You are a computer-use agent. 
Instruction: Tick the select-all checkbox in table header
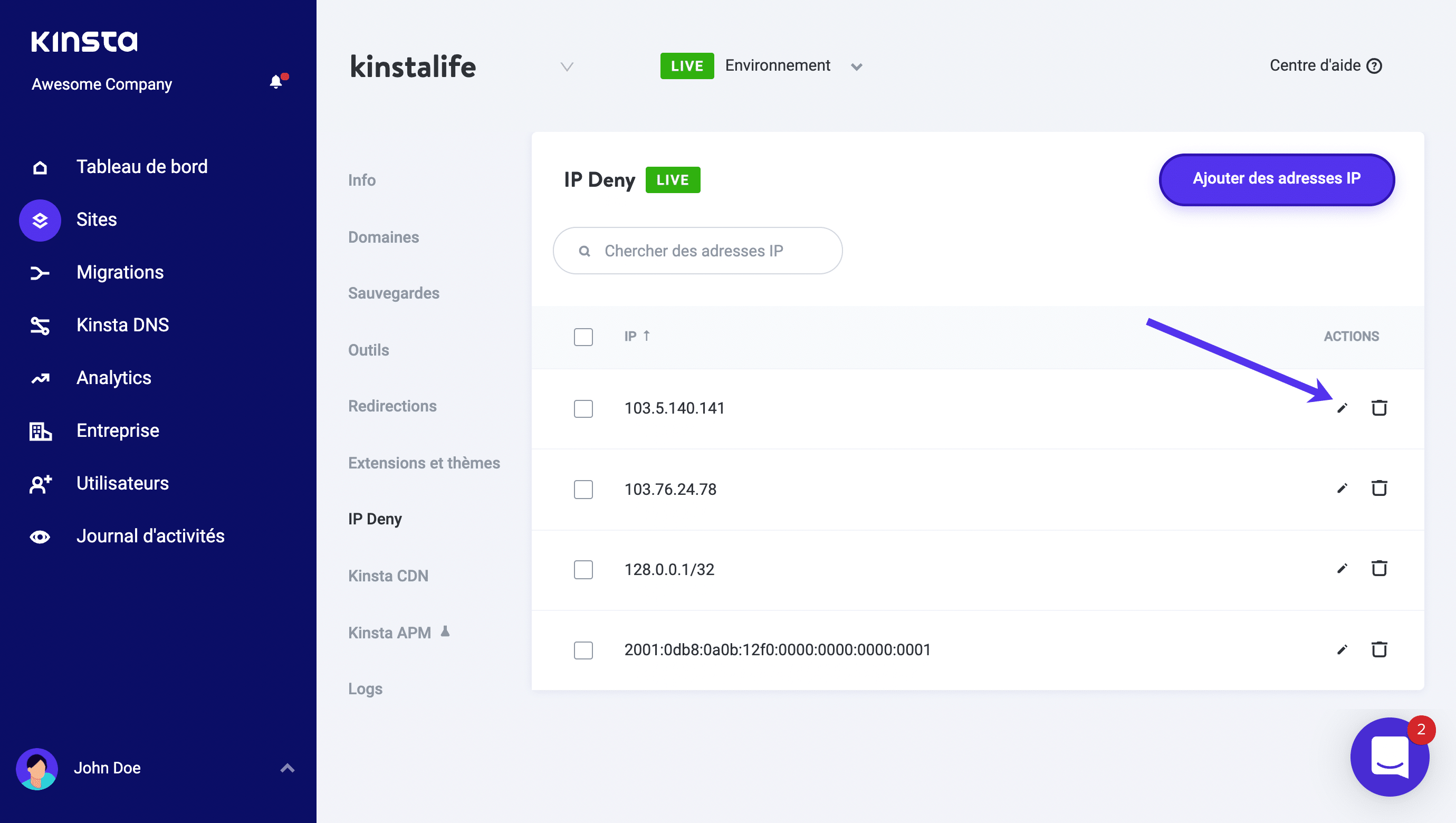(583, 337)
